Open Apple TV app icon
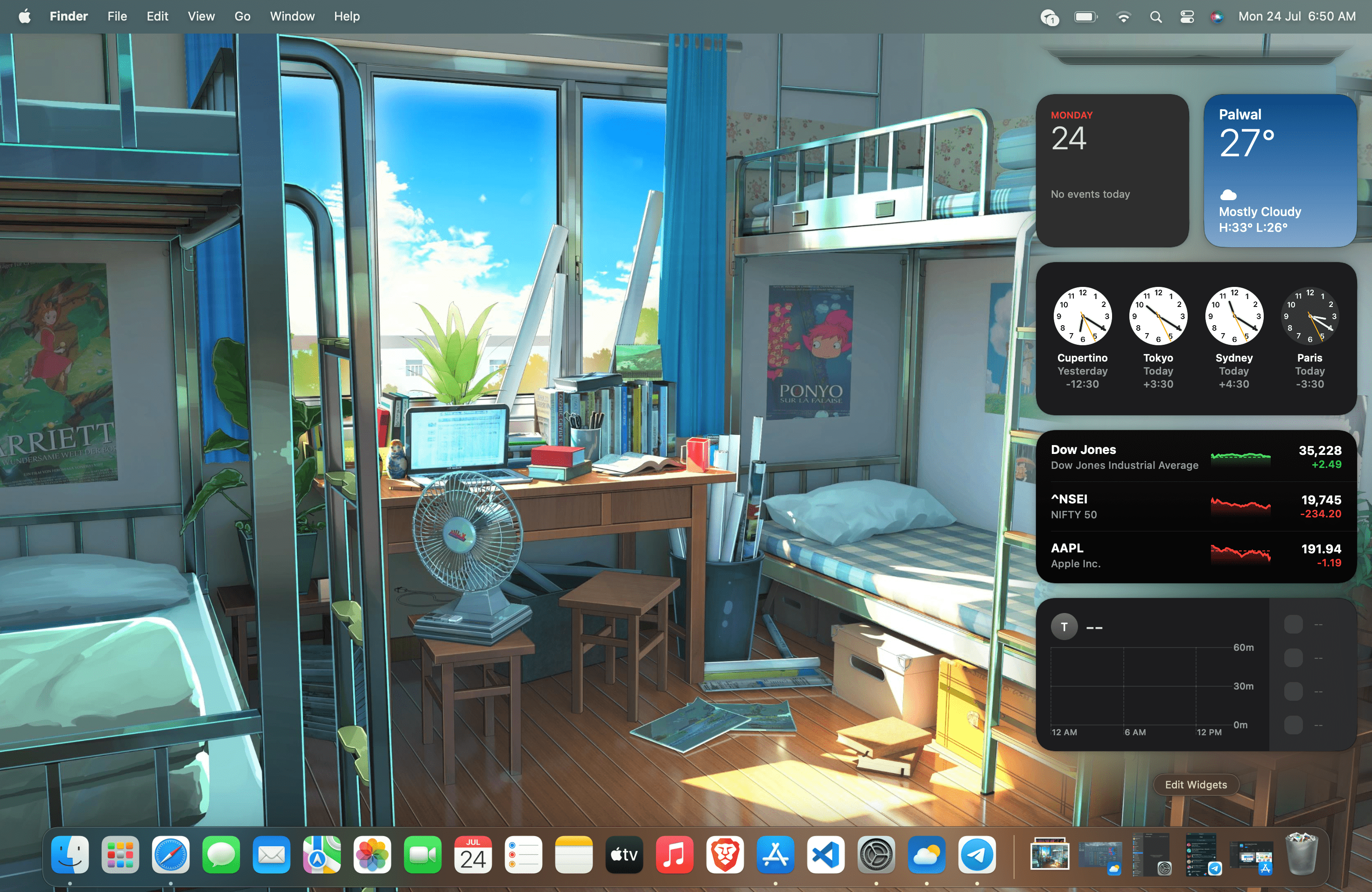 point(624,855)
